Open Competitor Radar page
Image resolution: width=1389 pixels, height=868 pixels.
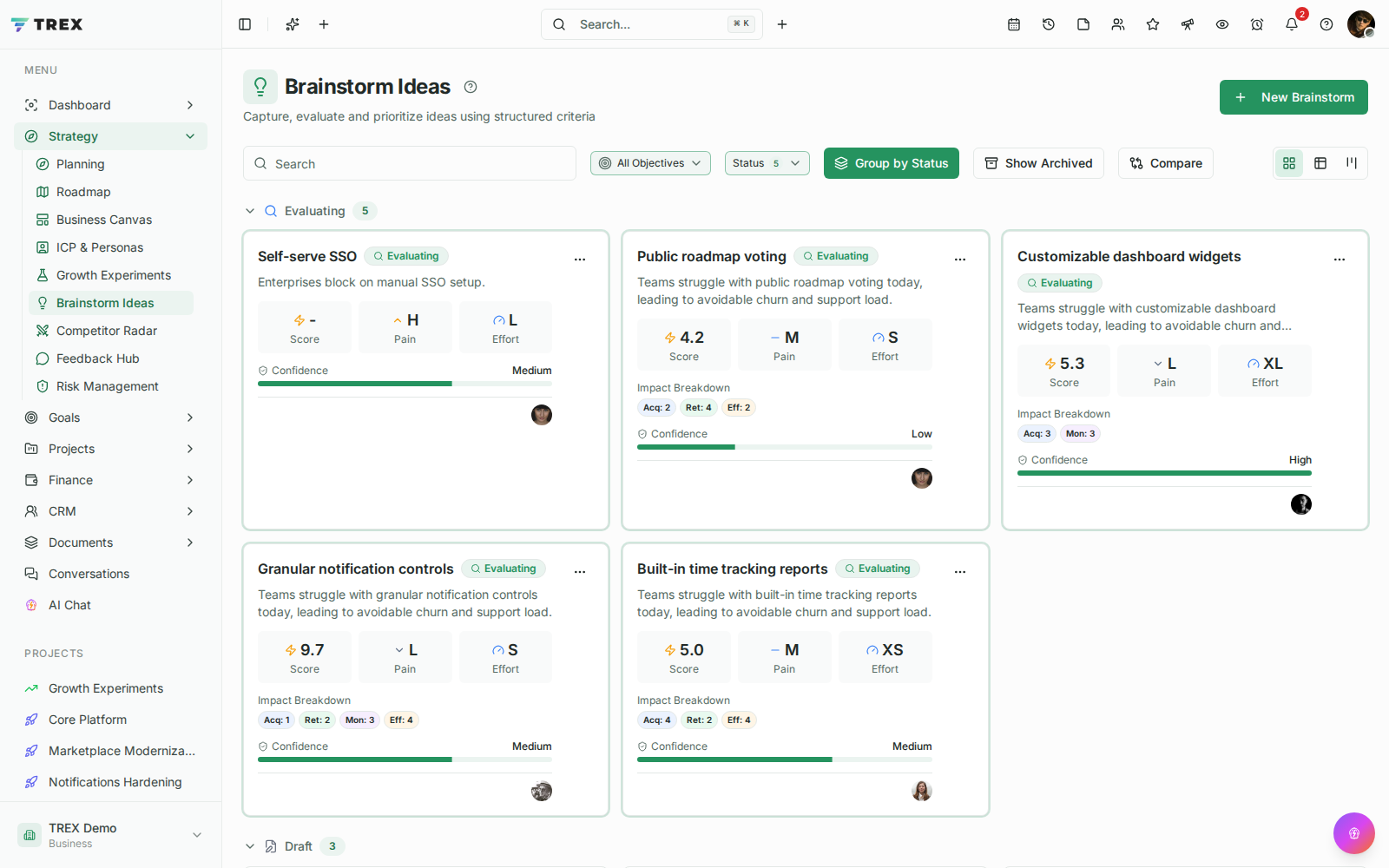pos(111,331)
